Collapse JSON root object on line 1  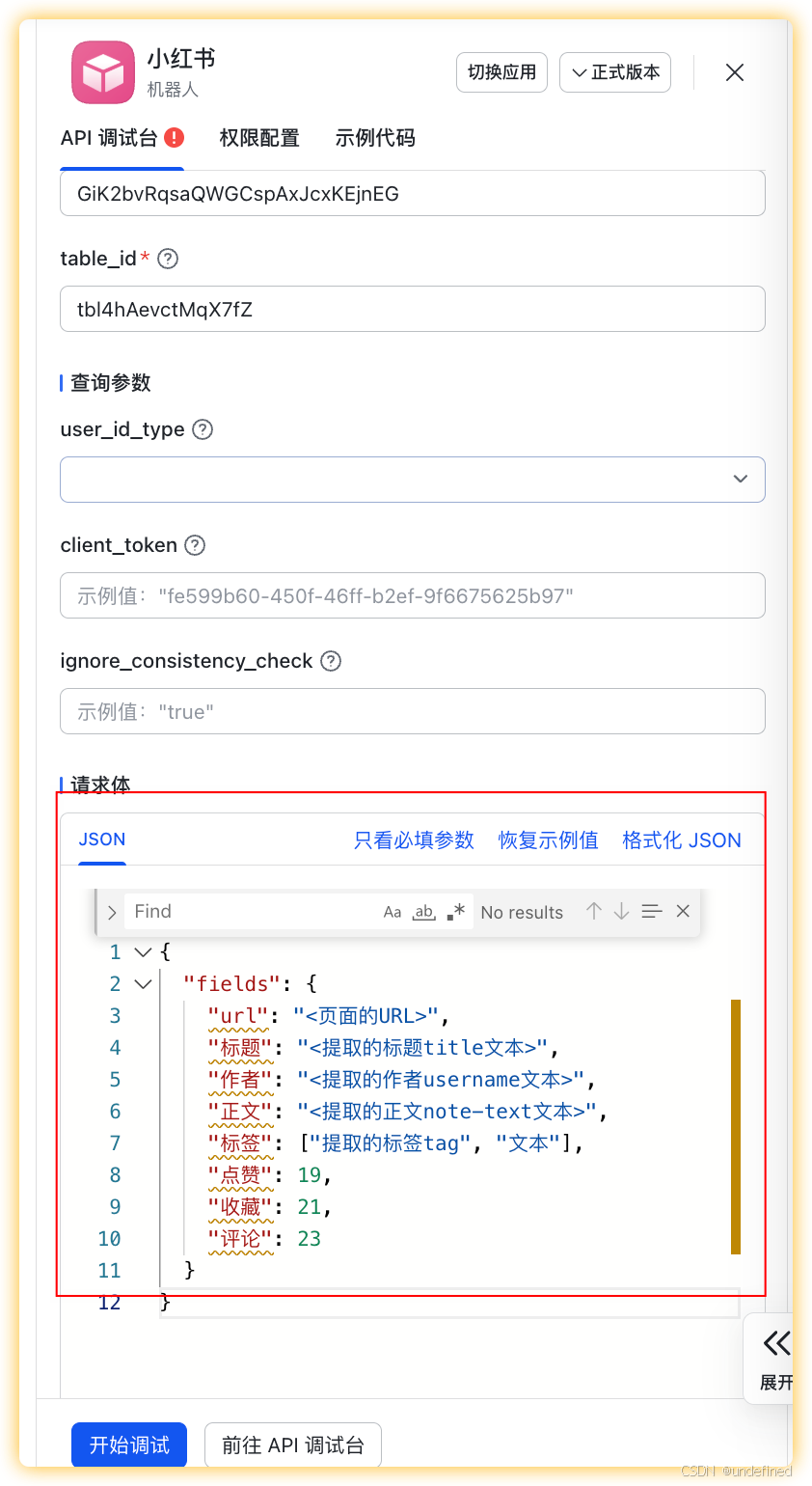point(144,952)
